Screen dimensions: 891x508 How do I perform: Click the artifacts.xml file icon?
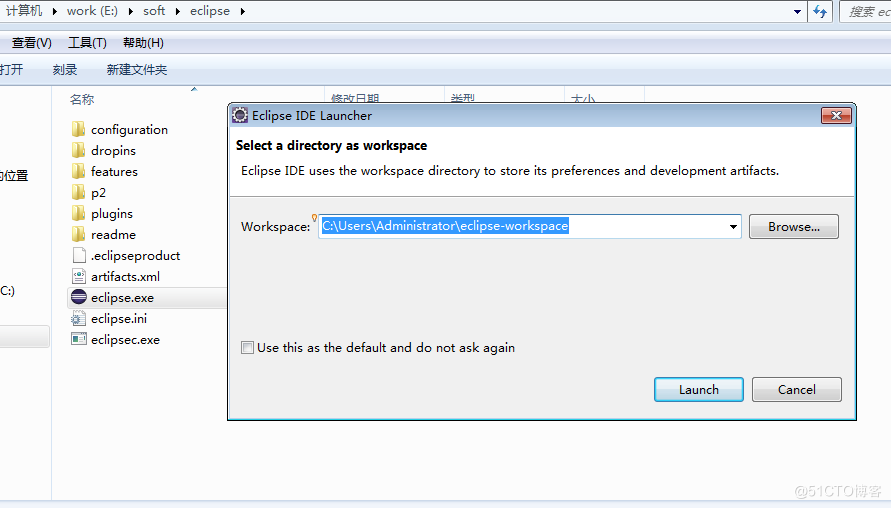point(79,276)
